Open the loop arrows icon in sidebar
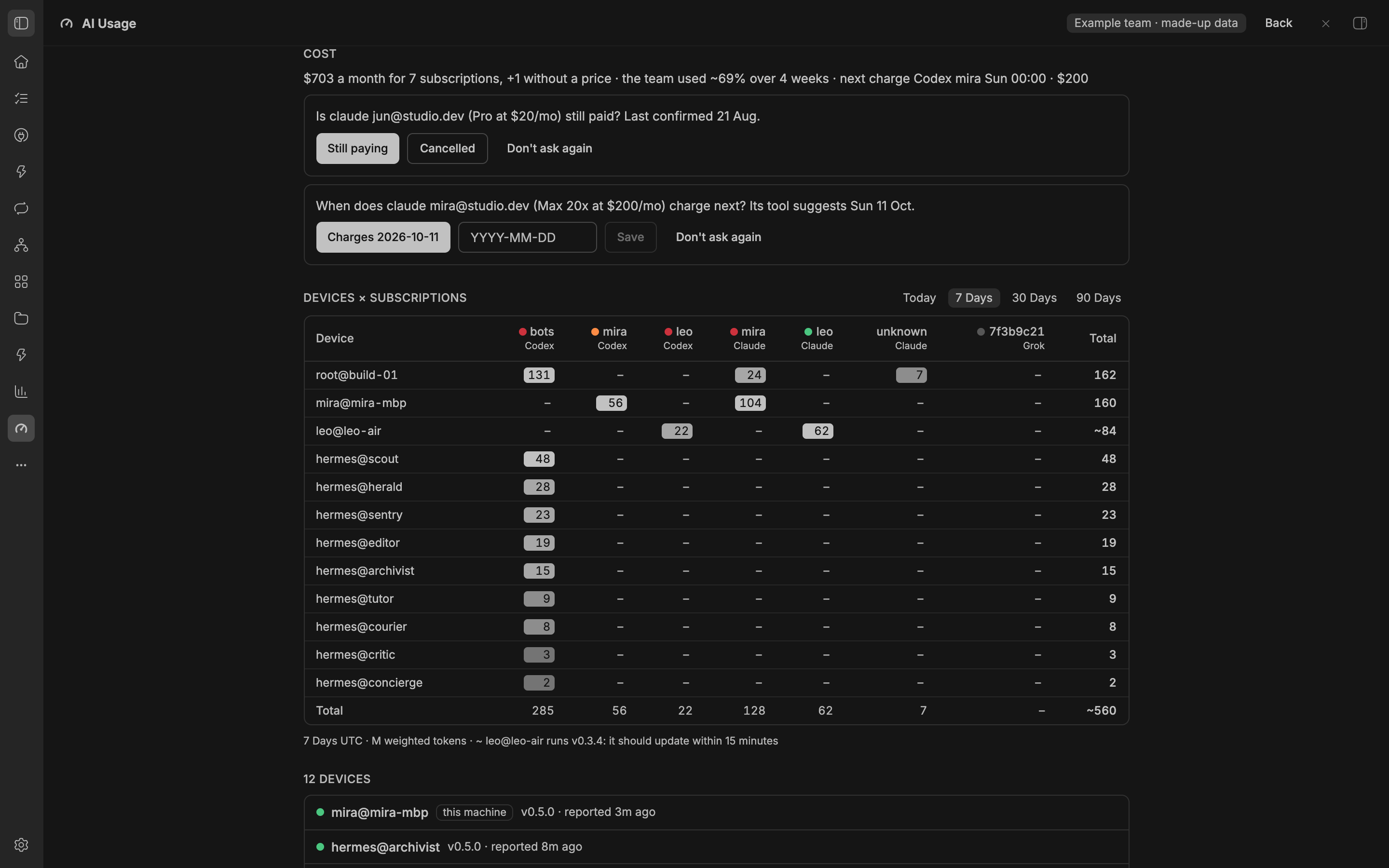This screenshot has height=868, width=1389. tap(21, 208)
